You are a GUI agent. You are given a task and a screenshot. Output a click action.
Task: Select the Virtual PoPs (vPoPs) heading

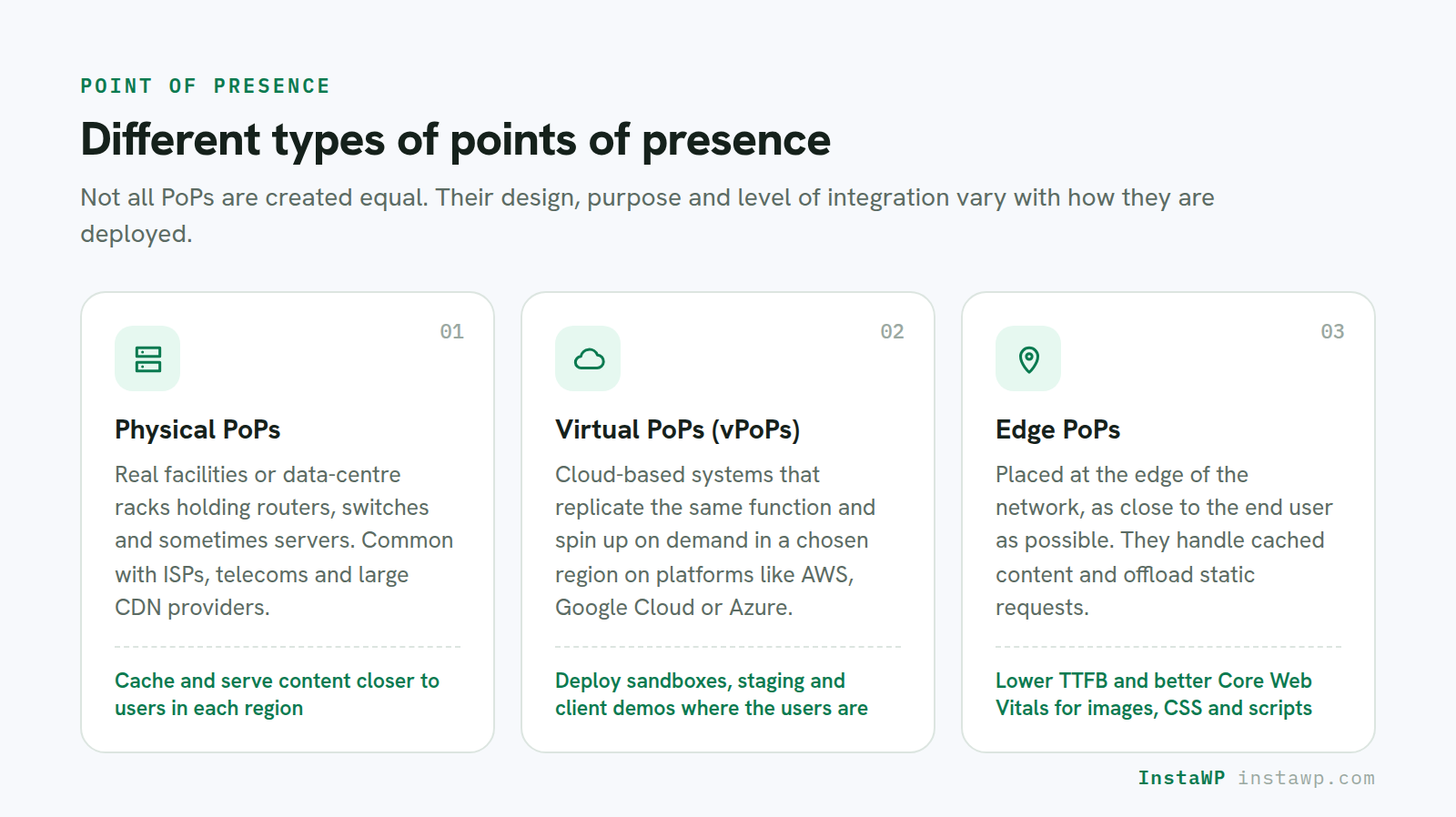point(678,429)
